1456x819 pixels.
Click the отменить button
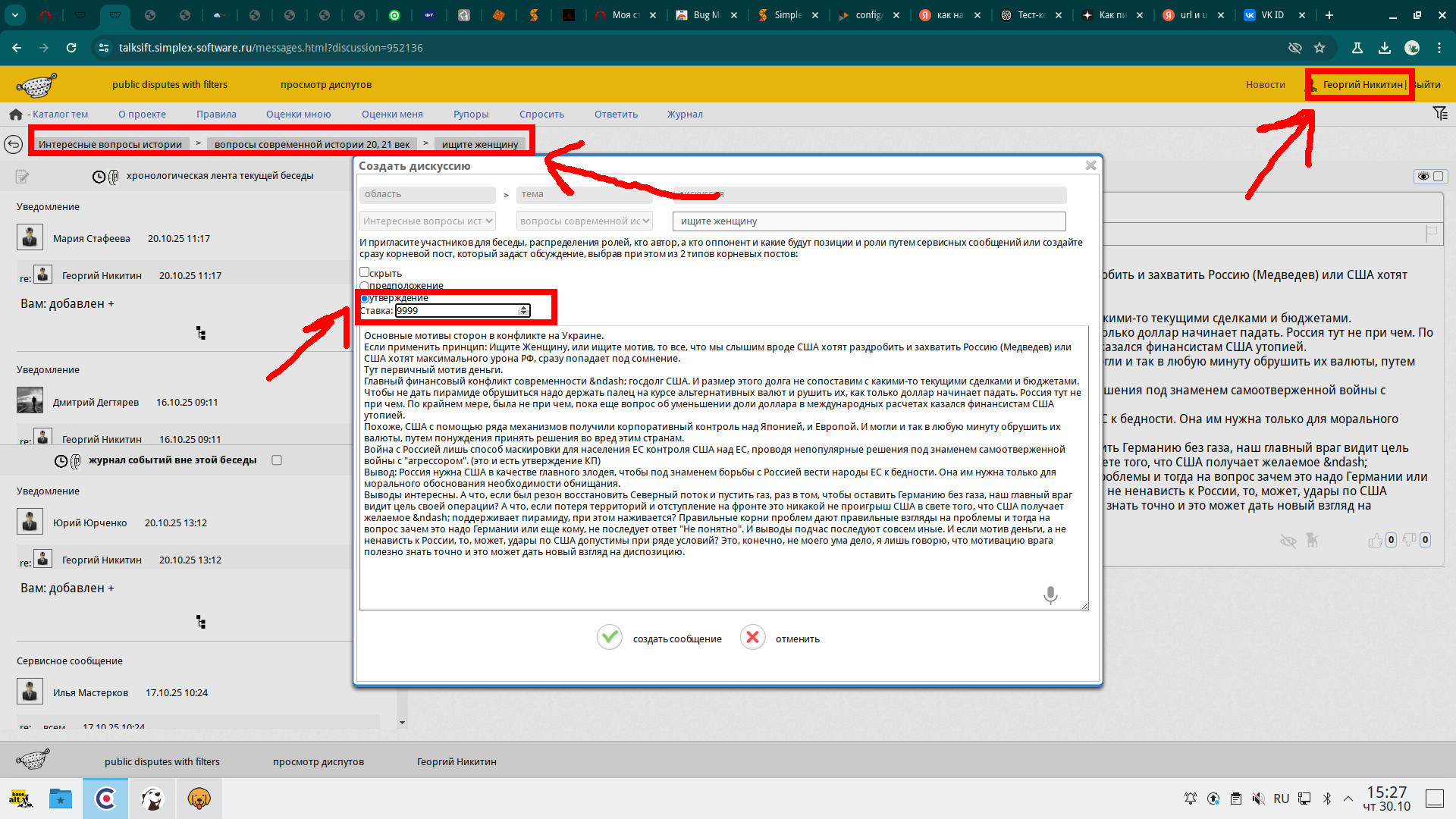click(797, 639)
